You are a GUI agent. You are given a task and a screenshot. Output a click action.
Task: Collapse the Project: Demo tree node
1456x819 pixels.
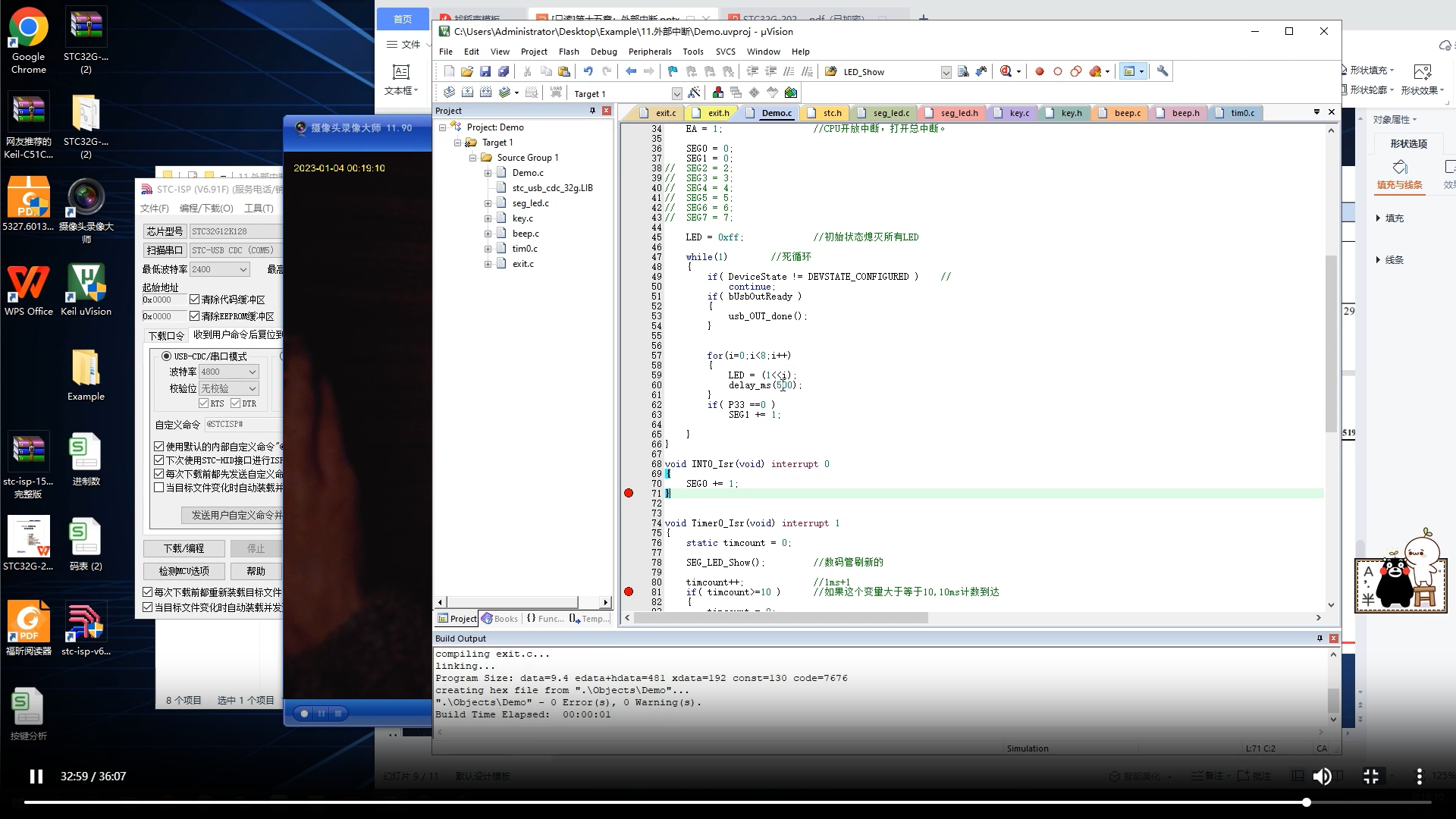(442, 127)
